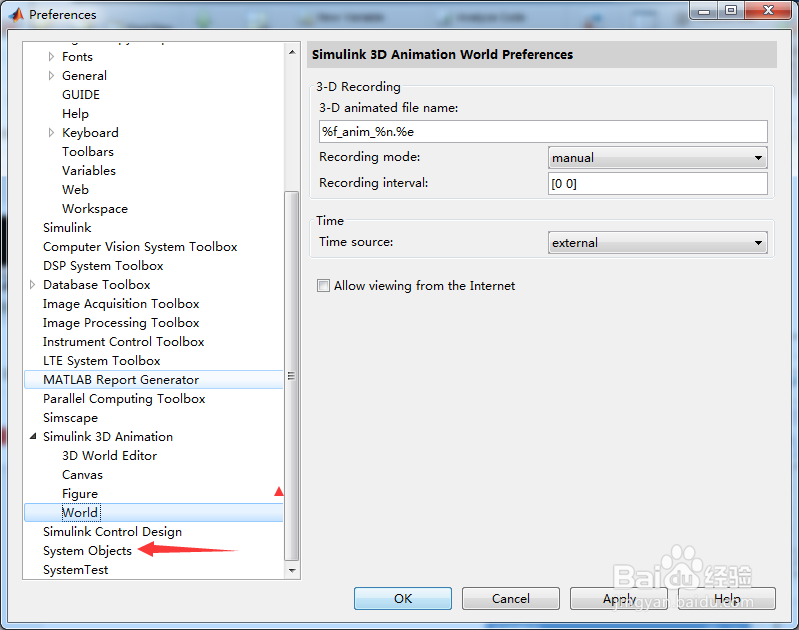Select Instrument Control Toolbox
The width and height of the screenshot is (799, 630).
pos(123,342)
